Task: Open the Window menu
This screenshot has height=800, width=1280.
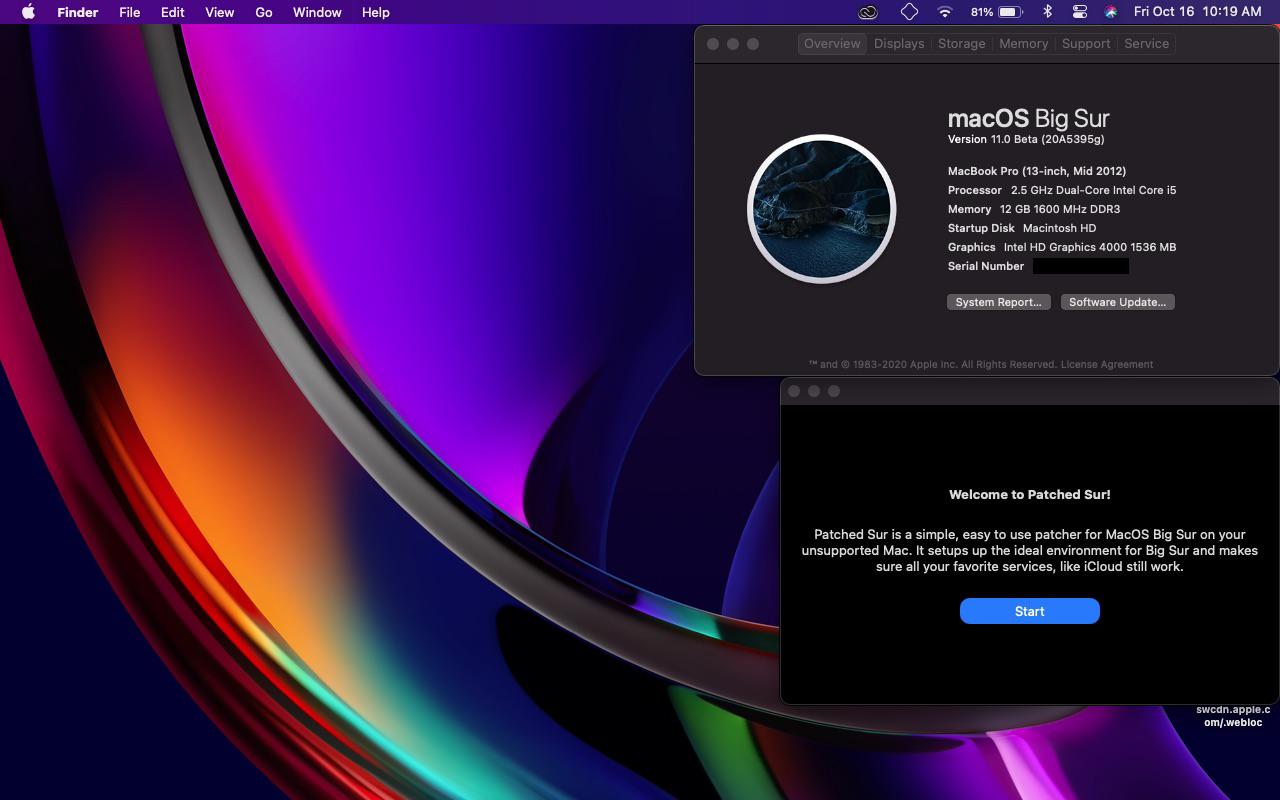Action: click(x=317, y=12)
